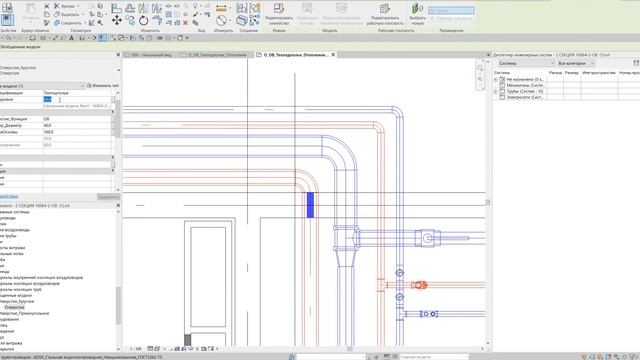
Task: Close the active Техподполье view tab
Action: pyautogui.click(x=333, y=55)
